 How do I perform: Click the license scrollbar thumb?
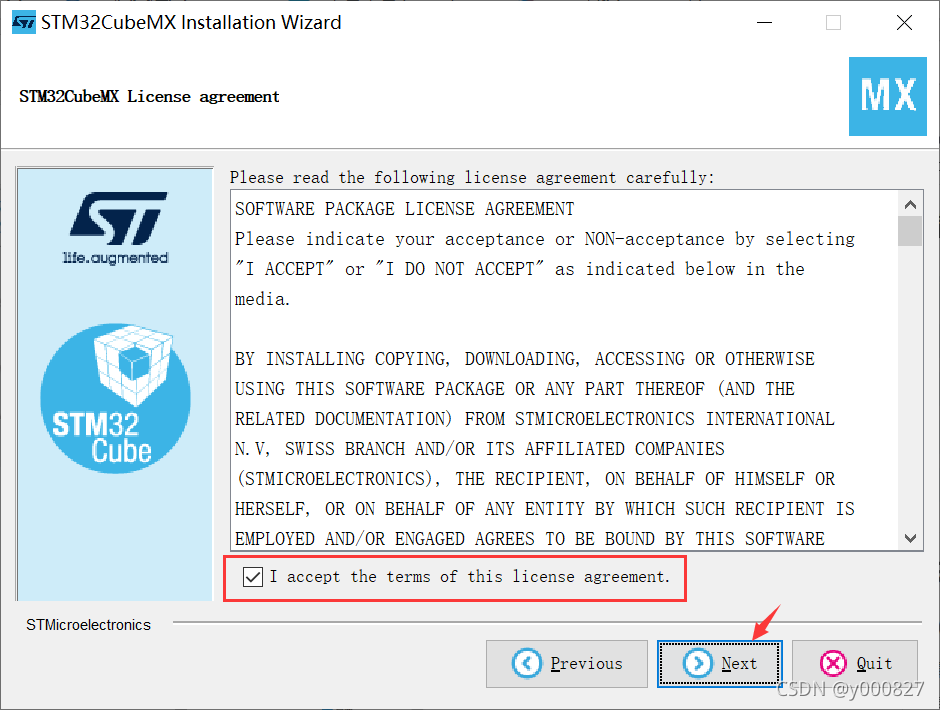click(x=910, y=231)
